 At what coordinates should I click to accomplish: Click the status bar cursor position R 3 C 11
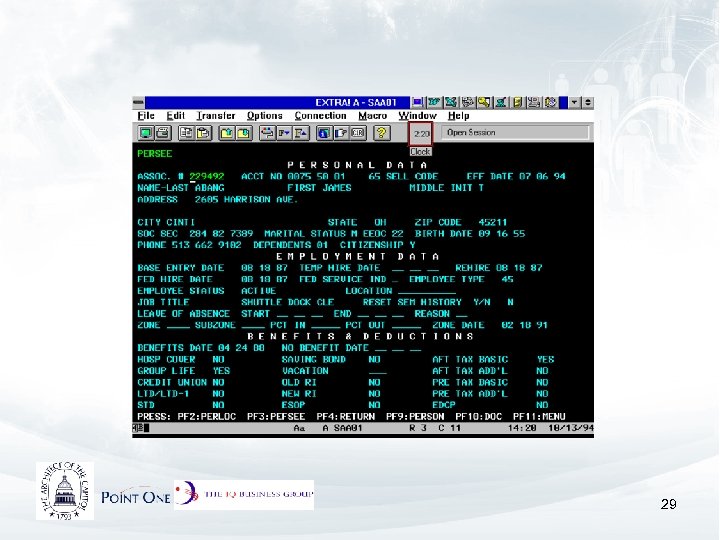(435, 428)
